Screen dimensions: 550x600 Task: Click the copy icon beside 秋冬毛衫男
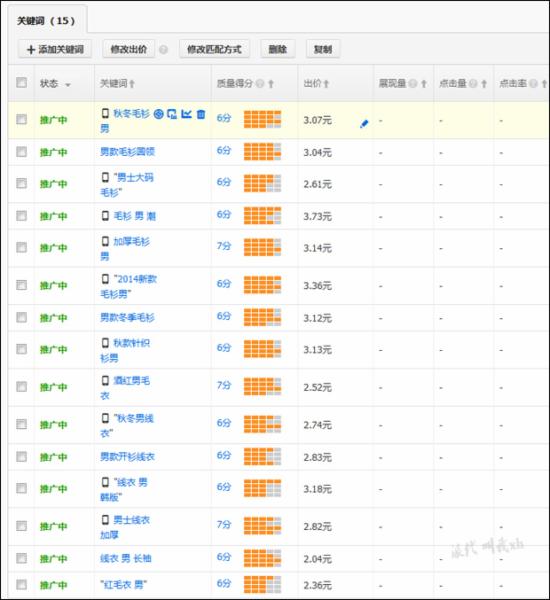[172, 114]
